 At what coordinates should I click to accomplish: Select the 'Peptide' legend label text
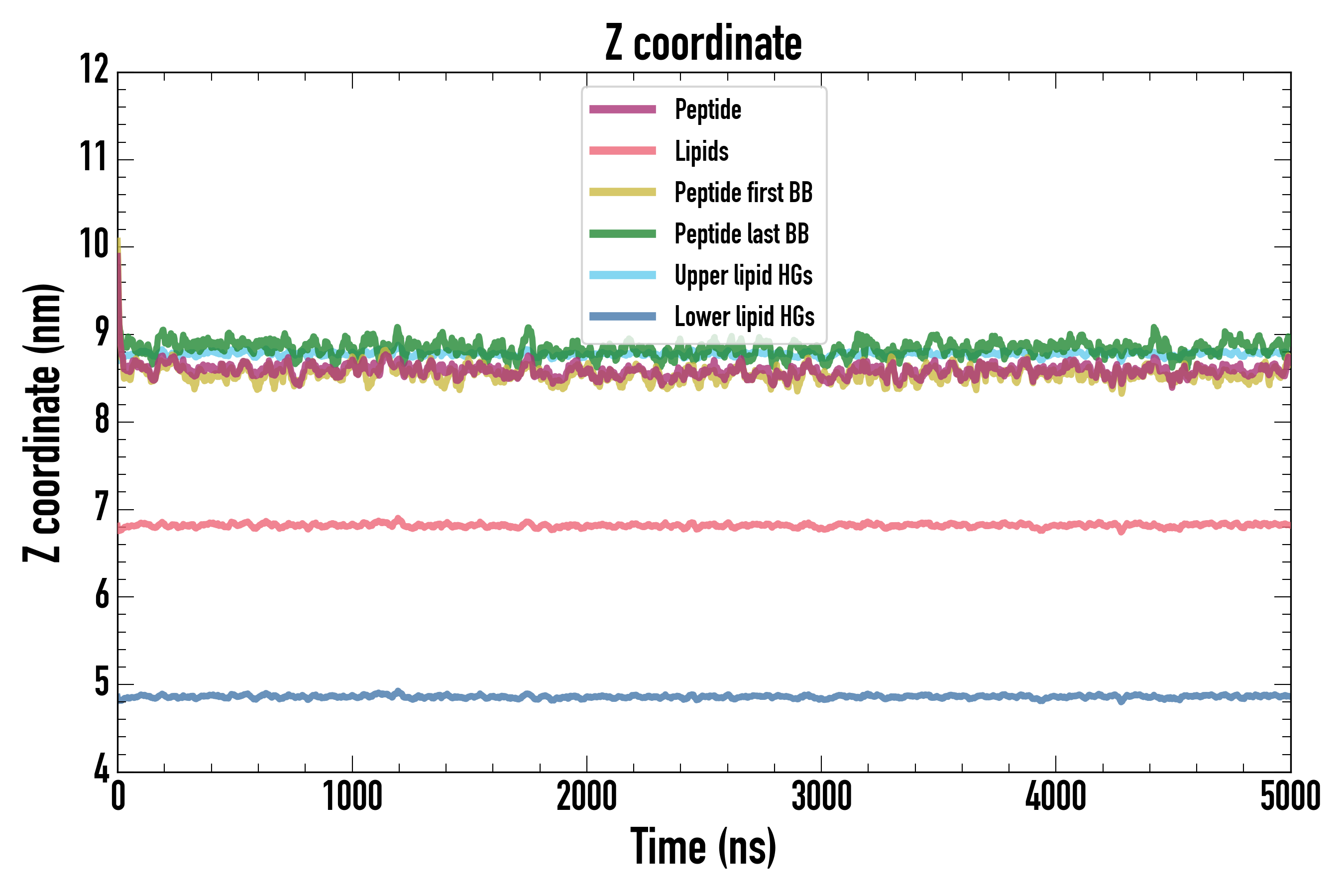point(707,109)
